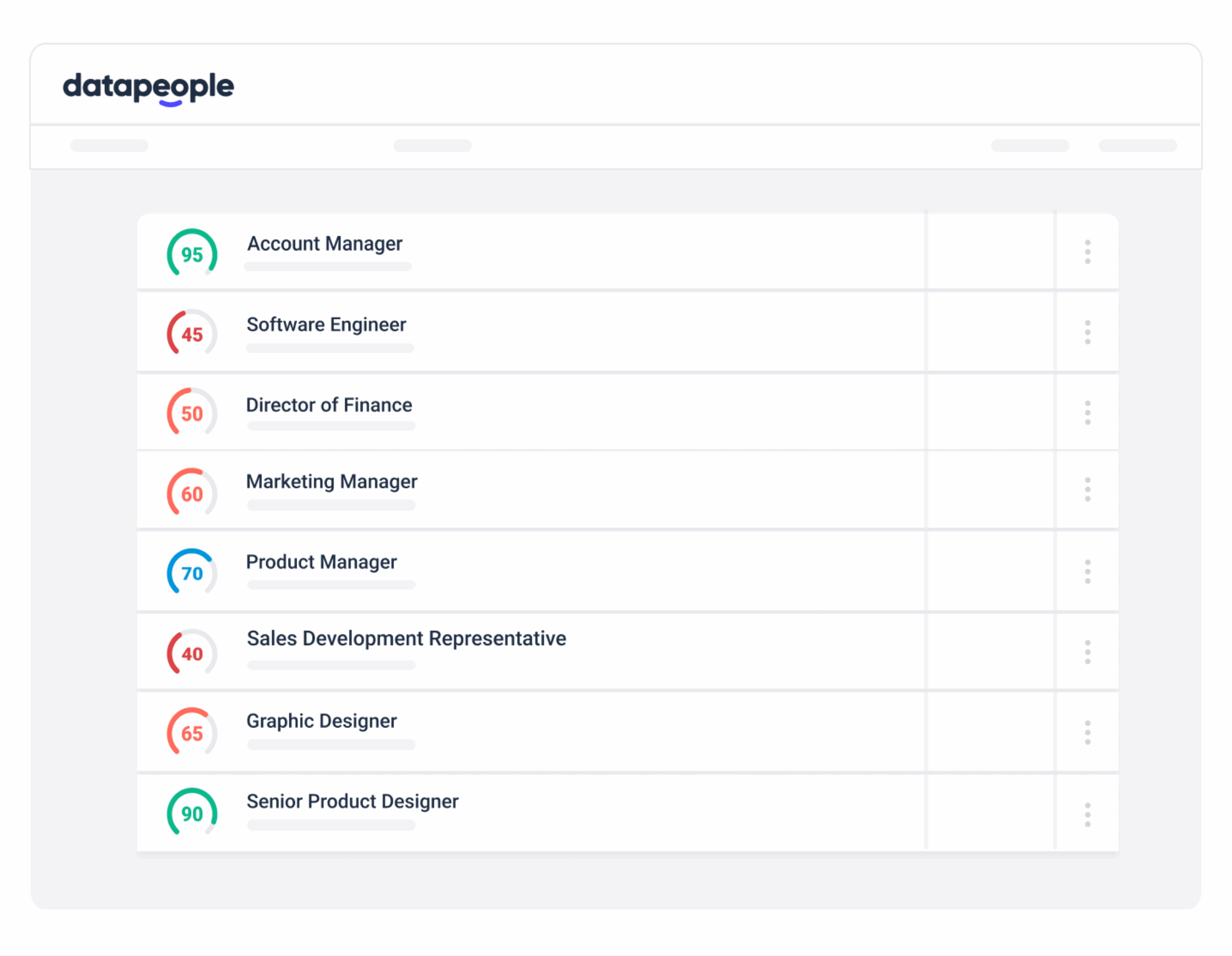
Task: Click the red 45 score indicator
Action: click(x=192, y=334)
